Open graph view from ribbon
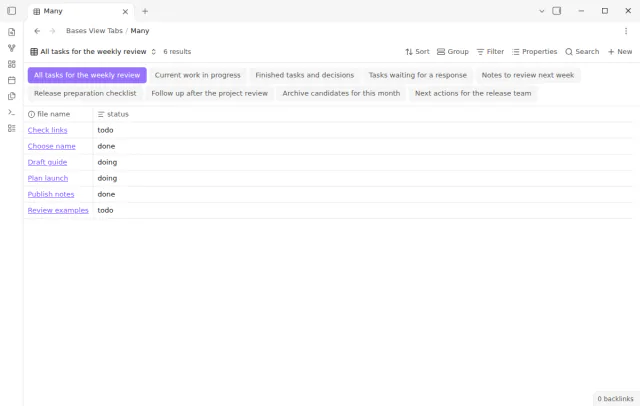The width and height of the screenshot is (640, 406). 11,48
